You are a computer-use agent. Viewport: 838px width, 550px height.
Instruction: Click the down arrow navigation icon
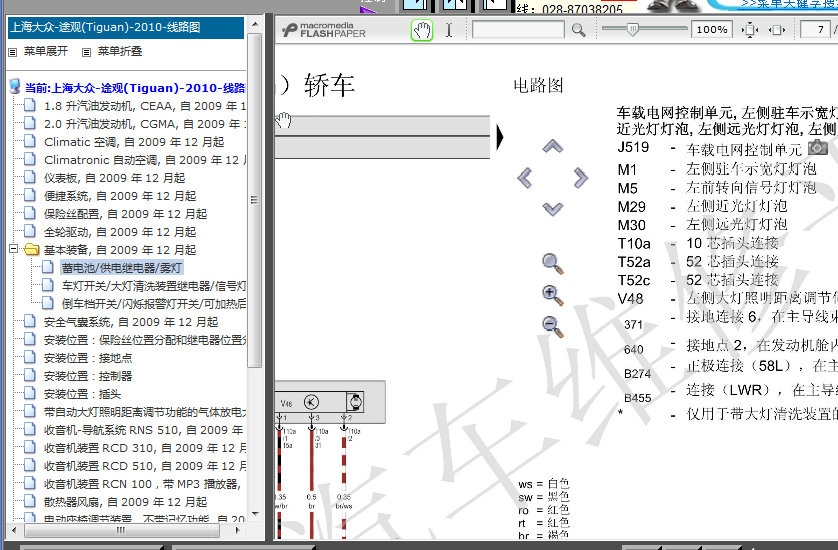coord(553,208)
